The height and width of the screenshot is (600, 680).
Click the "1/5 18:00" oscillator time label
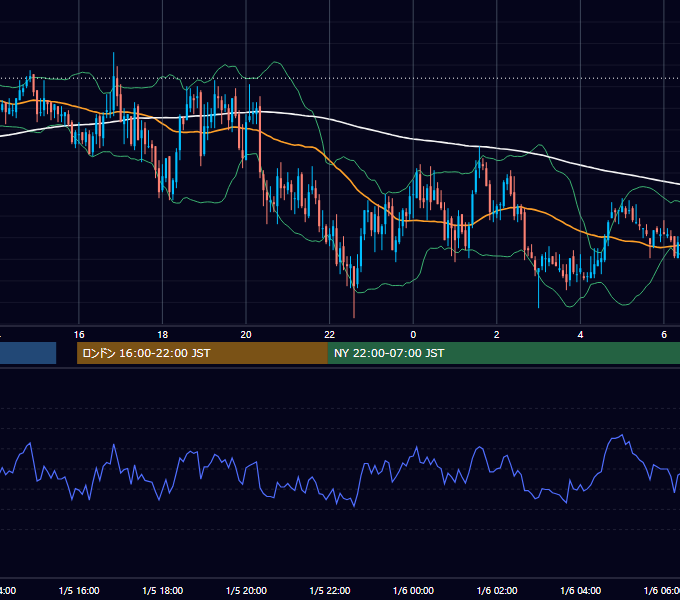click(163, 590)
